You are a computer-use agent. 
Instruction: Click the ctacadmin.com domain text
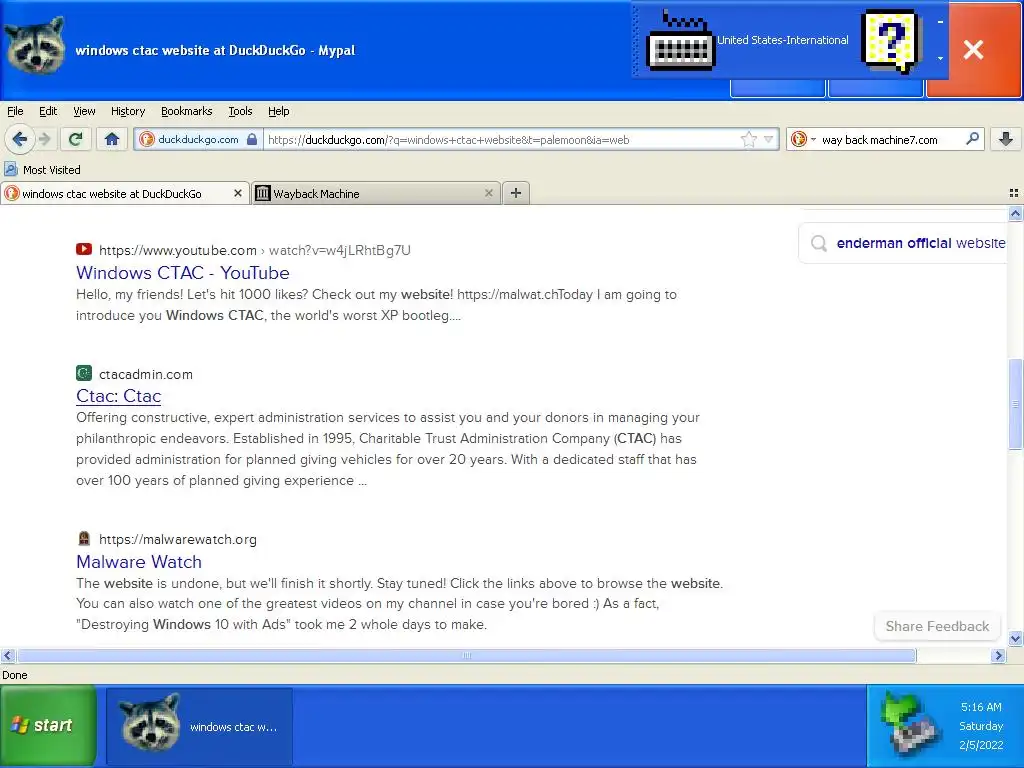click(146, 374)
